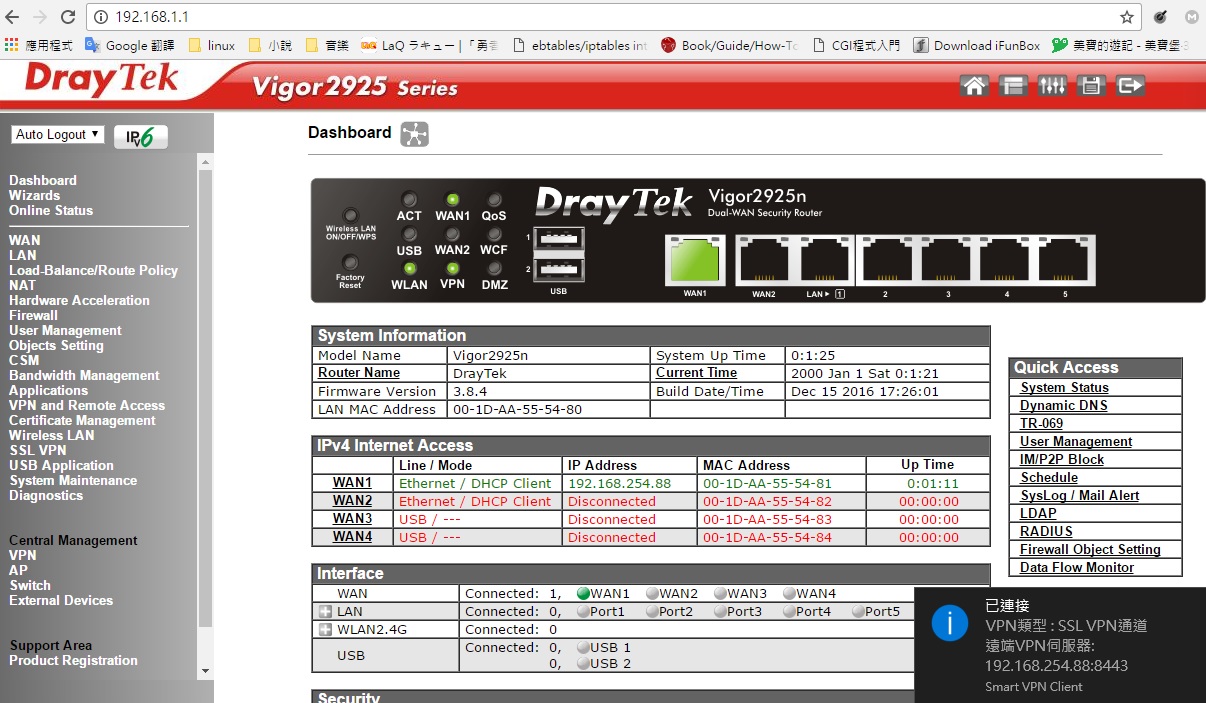Click the Logout arrow icon in header
1206x703 pixels.
[1130, 86]
